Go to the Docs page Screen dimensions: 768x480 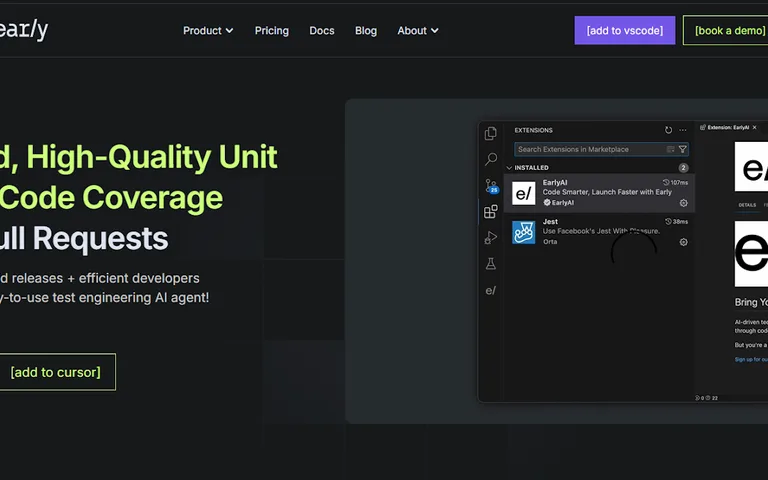coord(322,30)
